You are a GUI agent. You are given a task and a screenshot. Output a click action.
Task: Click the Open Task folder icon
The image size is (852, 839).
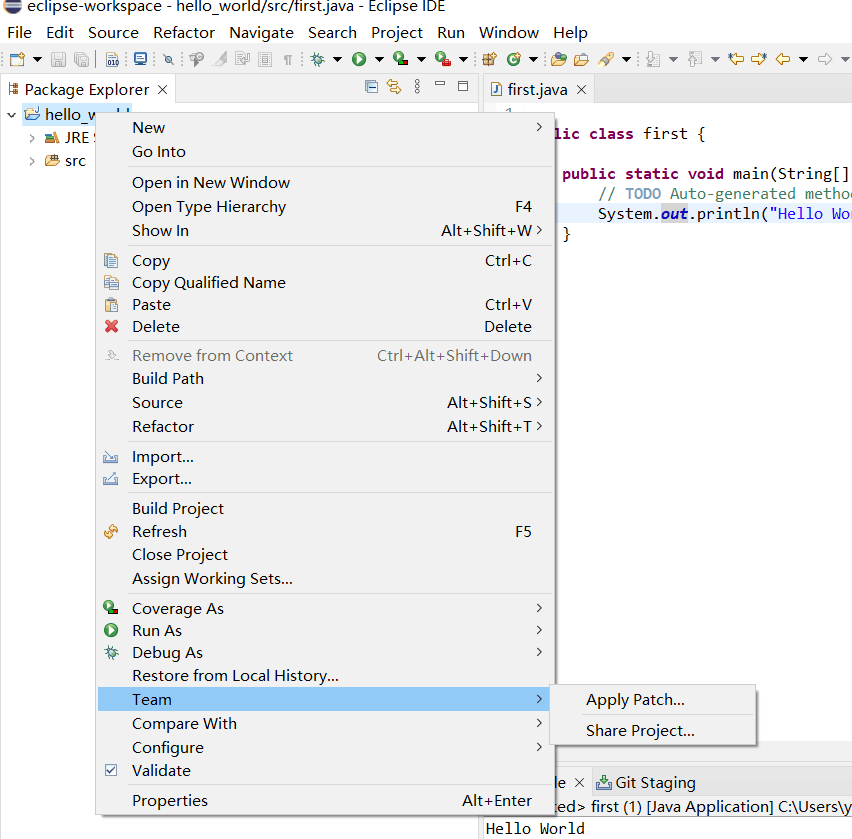[x=581, y=59]
